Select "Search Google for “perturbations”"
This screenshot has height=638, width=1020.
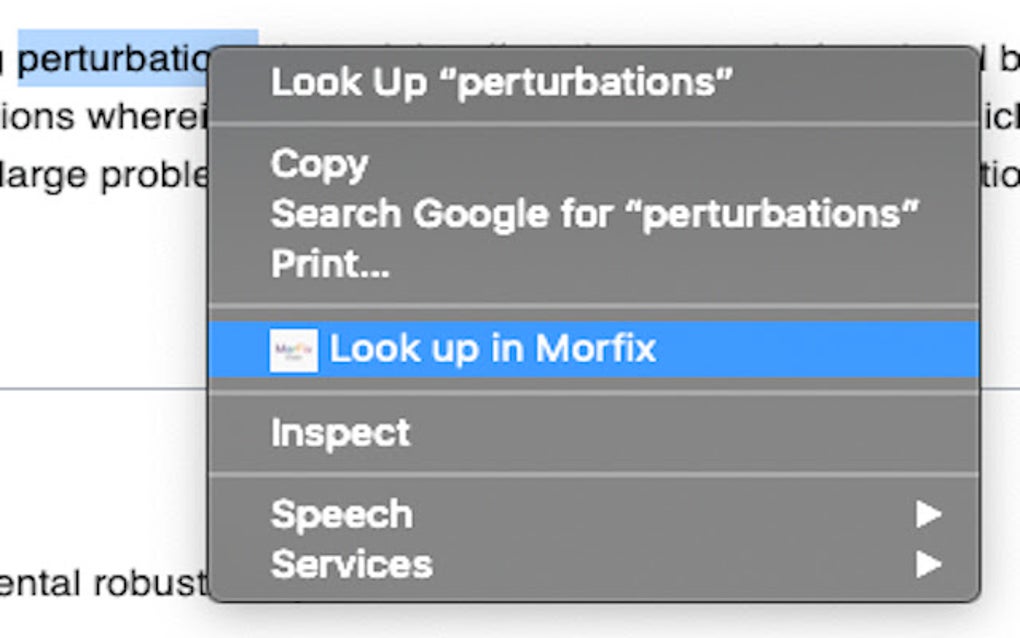(x=596, y=213)
